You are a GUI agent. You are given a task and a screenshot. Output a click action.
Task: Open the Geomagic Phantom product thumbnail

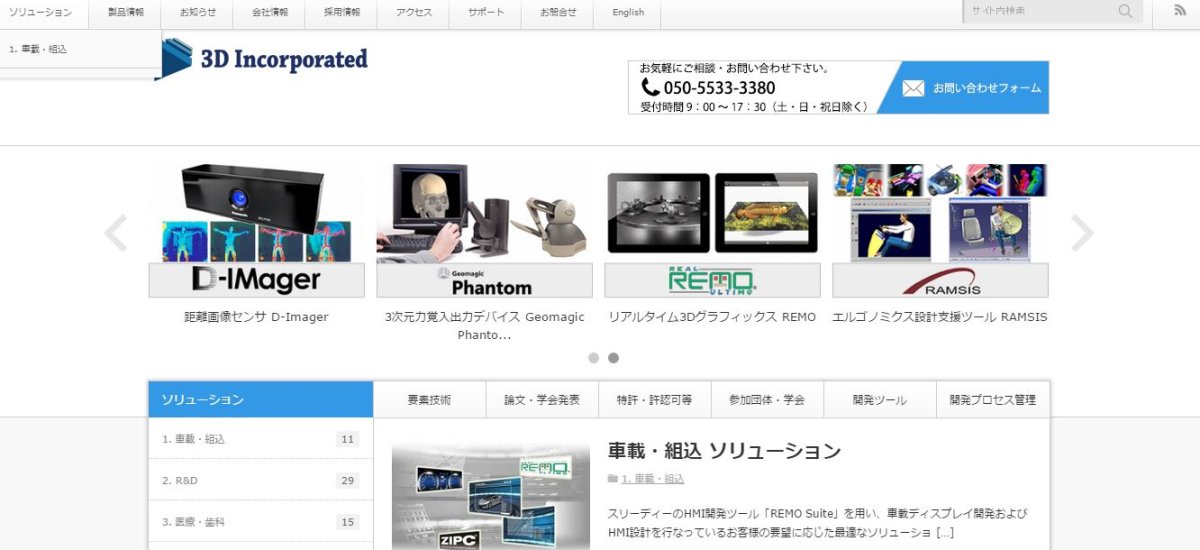click(484, 230)
